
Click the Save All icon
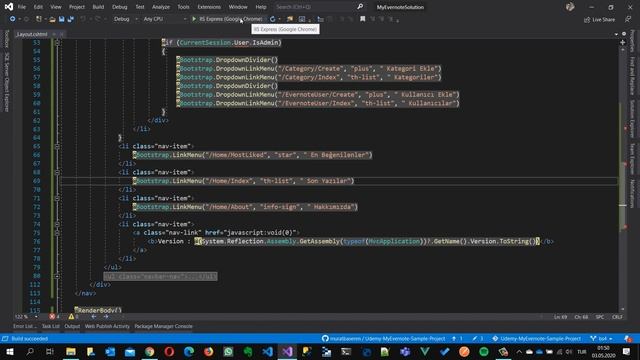coord(70,19)
